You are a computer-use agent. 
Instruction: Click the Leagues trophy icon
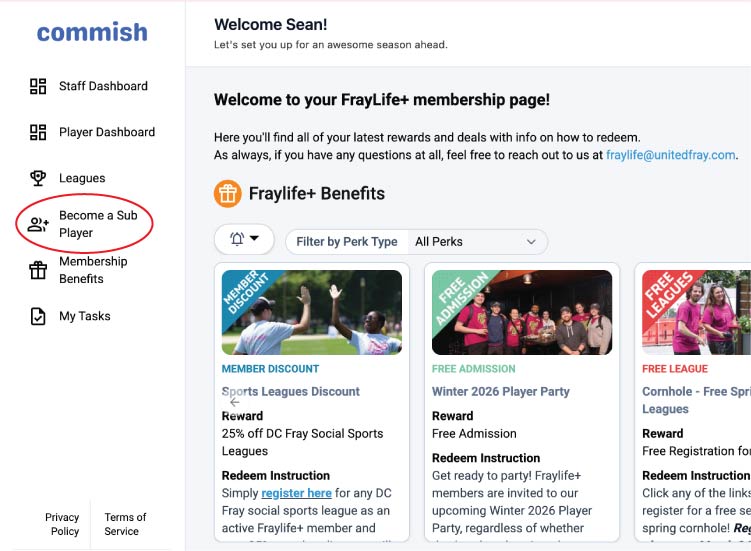point(38,178)
